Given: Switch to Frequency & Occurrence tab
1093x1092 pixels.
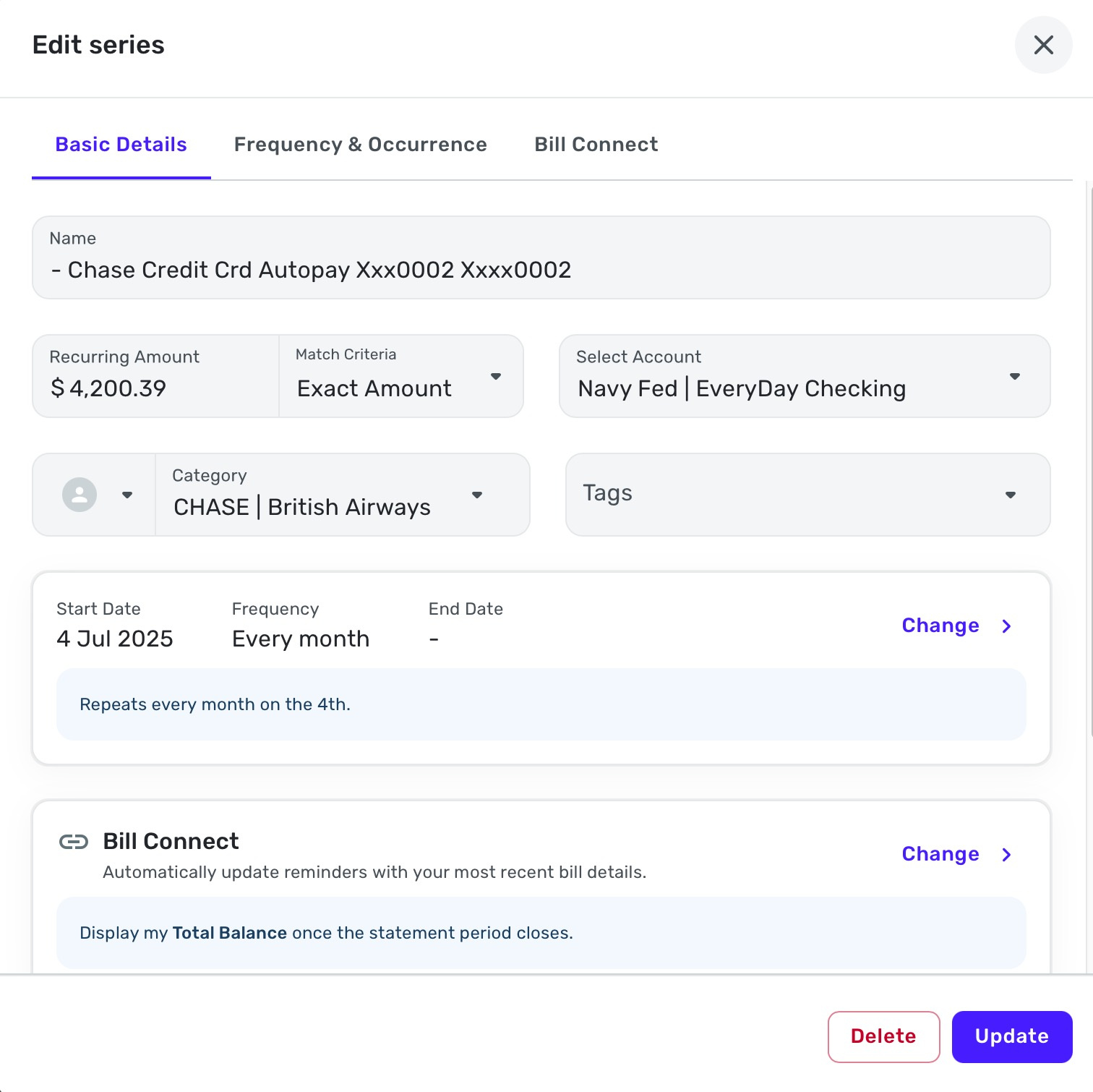Looking at the screenshot, I should click(x=360, y=145).
